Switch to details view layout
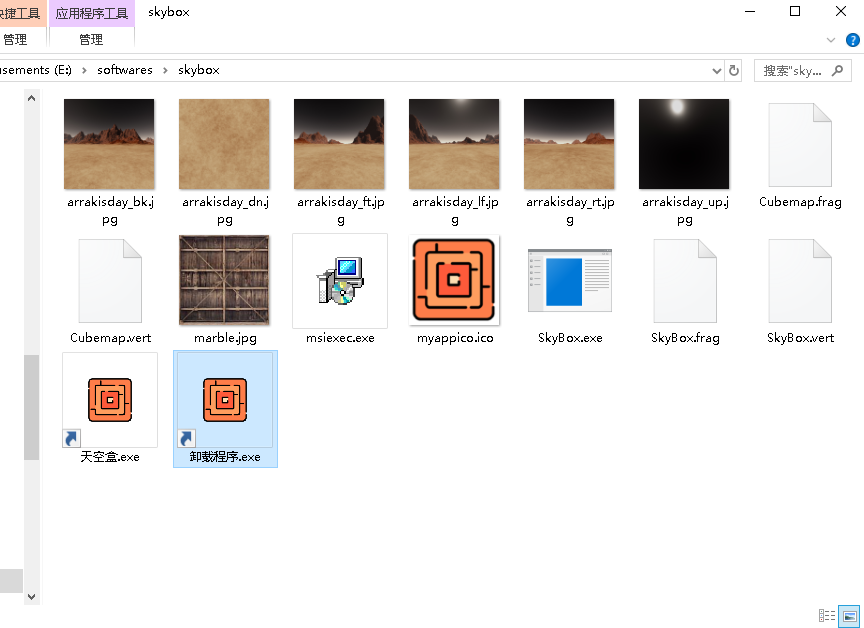Viewport: 864px width, 628px height. point(827,615)
